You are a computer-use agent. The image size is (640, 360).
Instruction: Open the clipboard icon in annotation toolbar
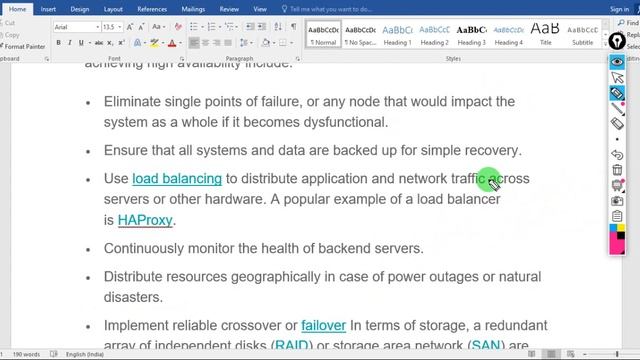coord(617,216)
